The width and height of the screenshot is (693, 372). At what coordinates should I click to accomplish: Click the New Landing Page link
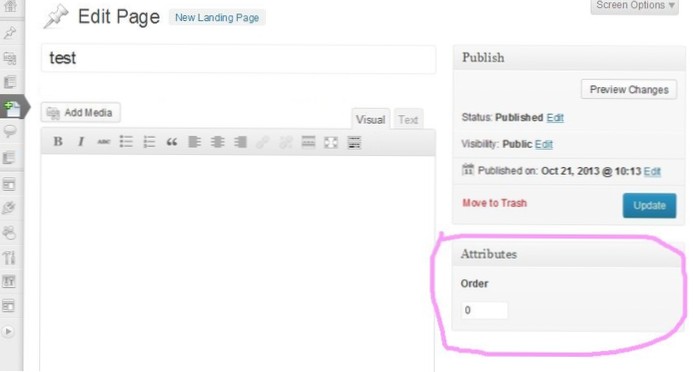coord(217,18)
